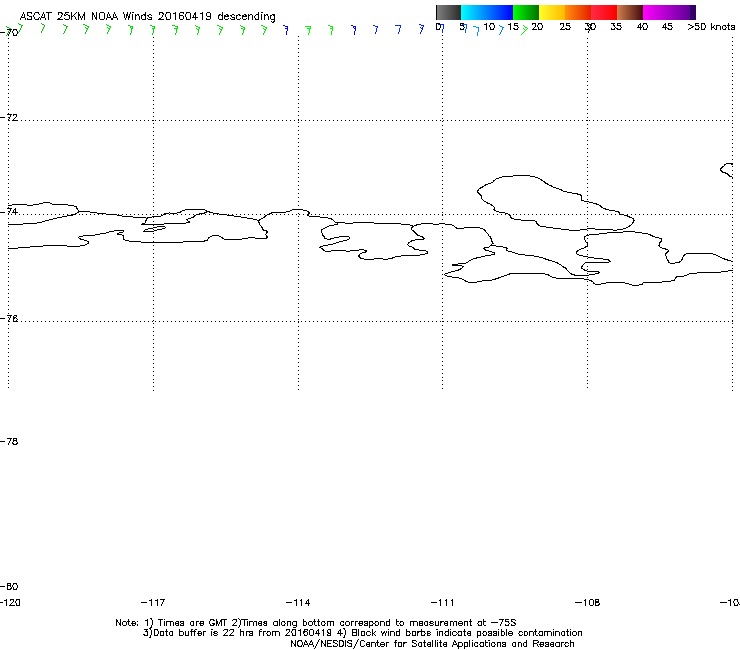Click the ASCAT 25KM NOAA Winds title

tap(148, 16)
